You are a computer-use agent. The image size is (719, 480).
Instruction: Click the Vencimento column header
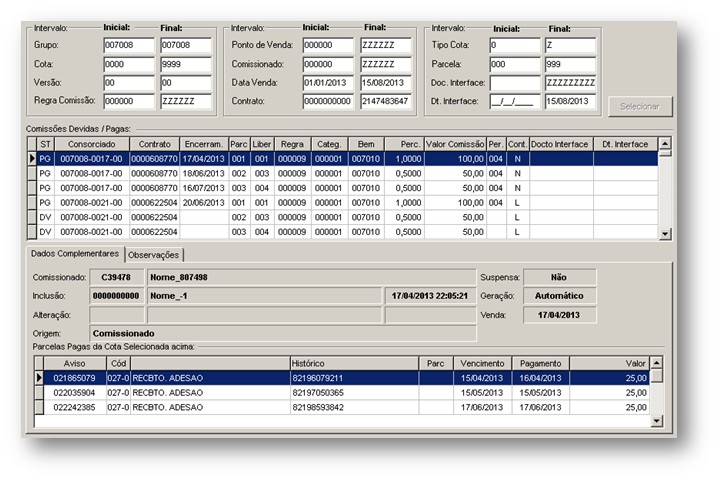coord(482,364)
